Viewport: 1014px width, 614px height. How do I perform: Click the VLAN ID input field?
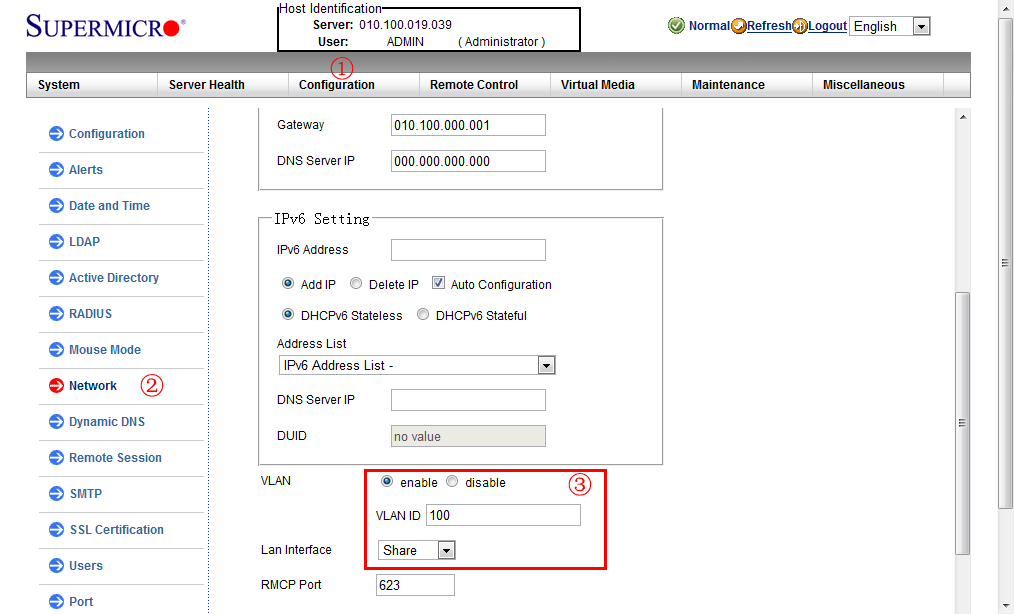tap(504, 515)
